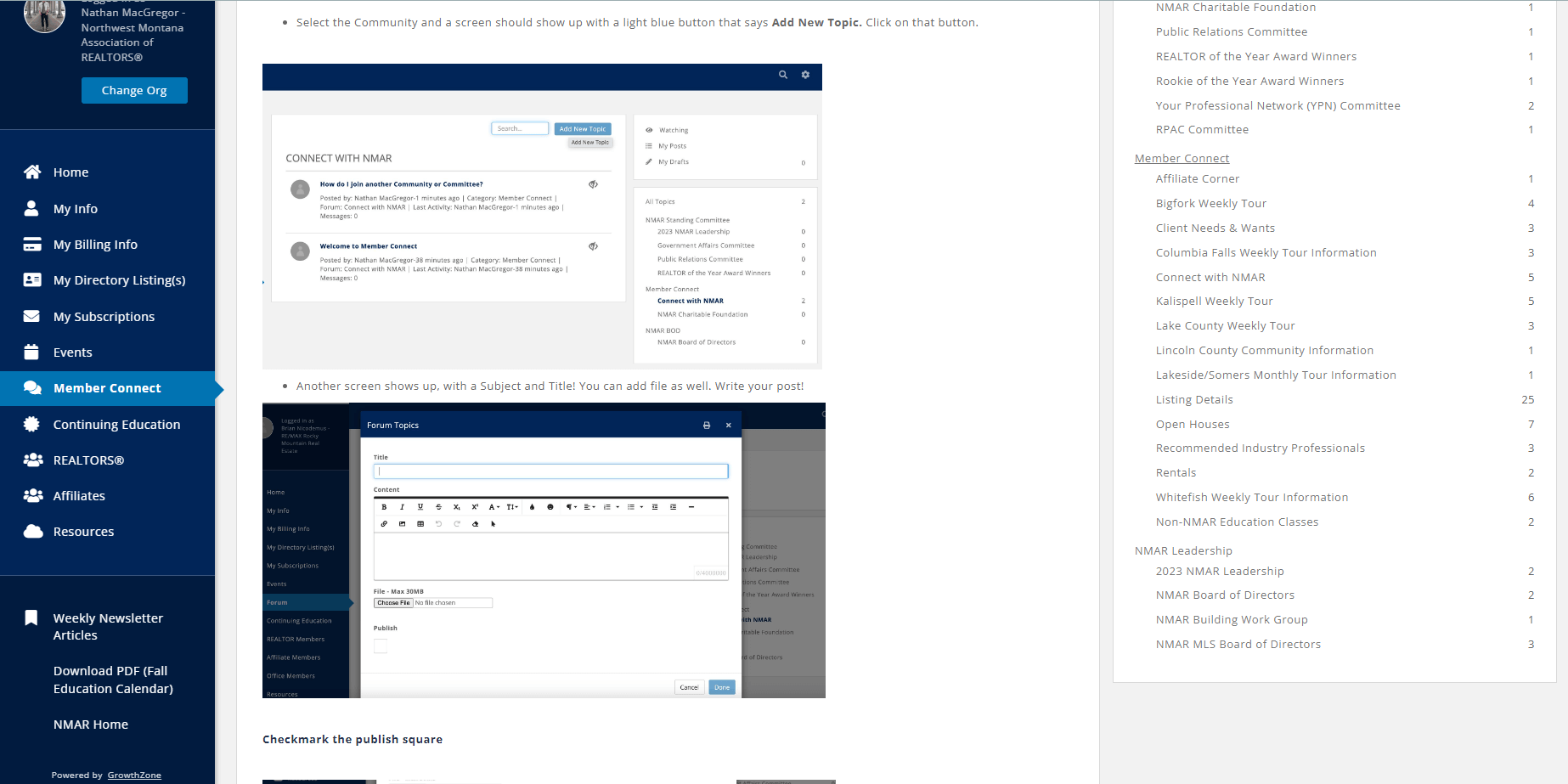This screenshot has width=1568, height=784.
Task: Click the NMAR Leadership section heading
Action: (x=1183, y=550)
